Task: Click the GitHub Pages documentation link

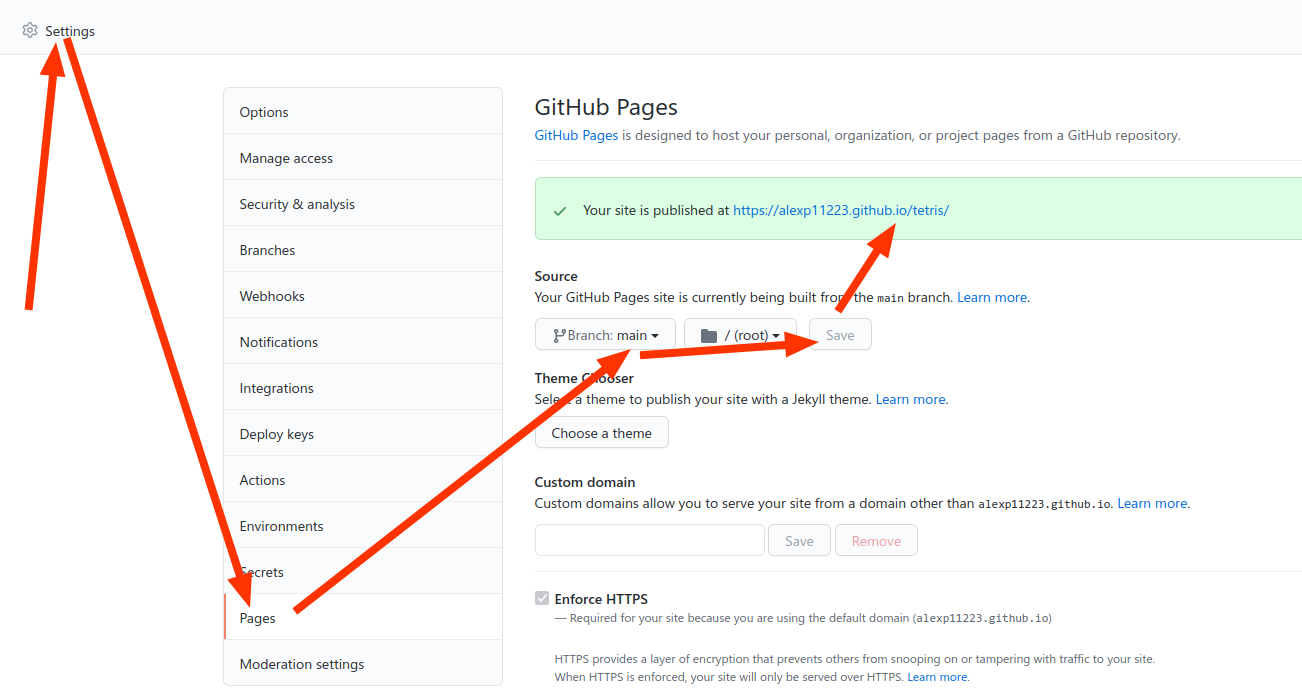Action: (x=576, y=135)
